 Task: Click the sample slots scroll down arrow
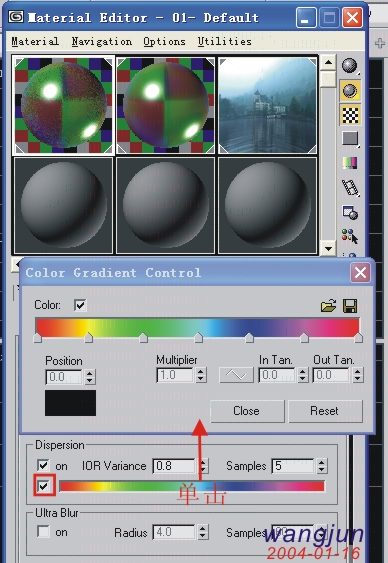328,248
